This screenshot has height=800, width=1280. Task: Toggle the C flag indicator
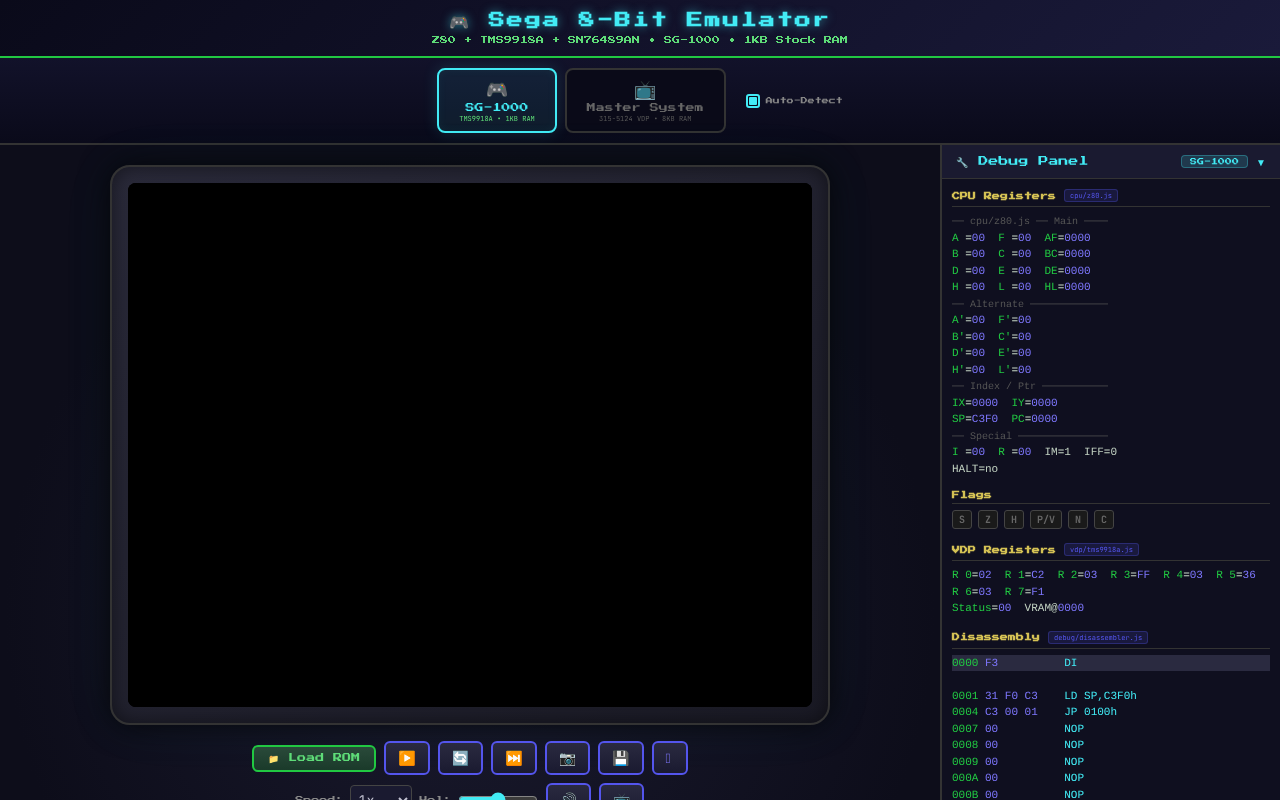tap(1104, 520)
